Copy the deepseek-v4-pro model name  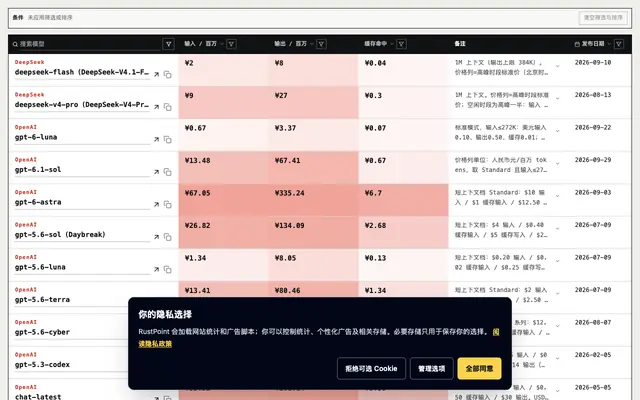coord(168,107)
